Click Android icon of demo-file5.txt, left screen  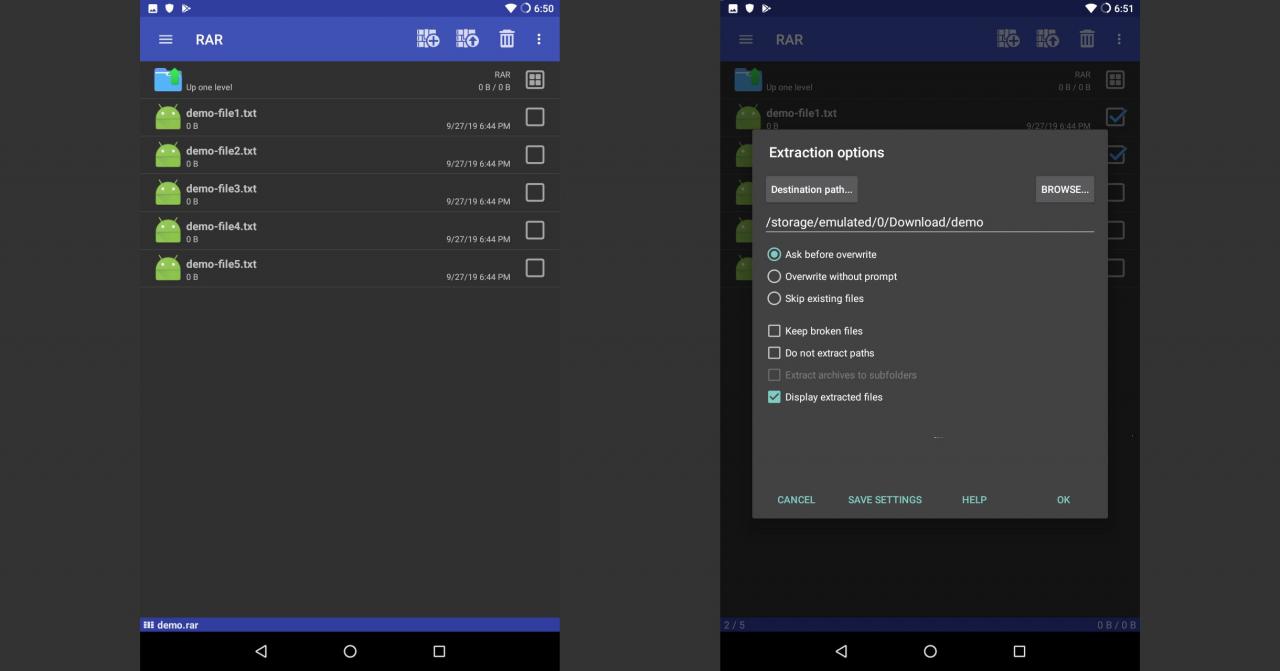pyautogui.click(x=168, y=268)
